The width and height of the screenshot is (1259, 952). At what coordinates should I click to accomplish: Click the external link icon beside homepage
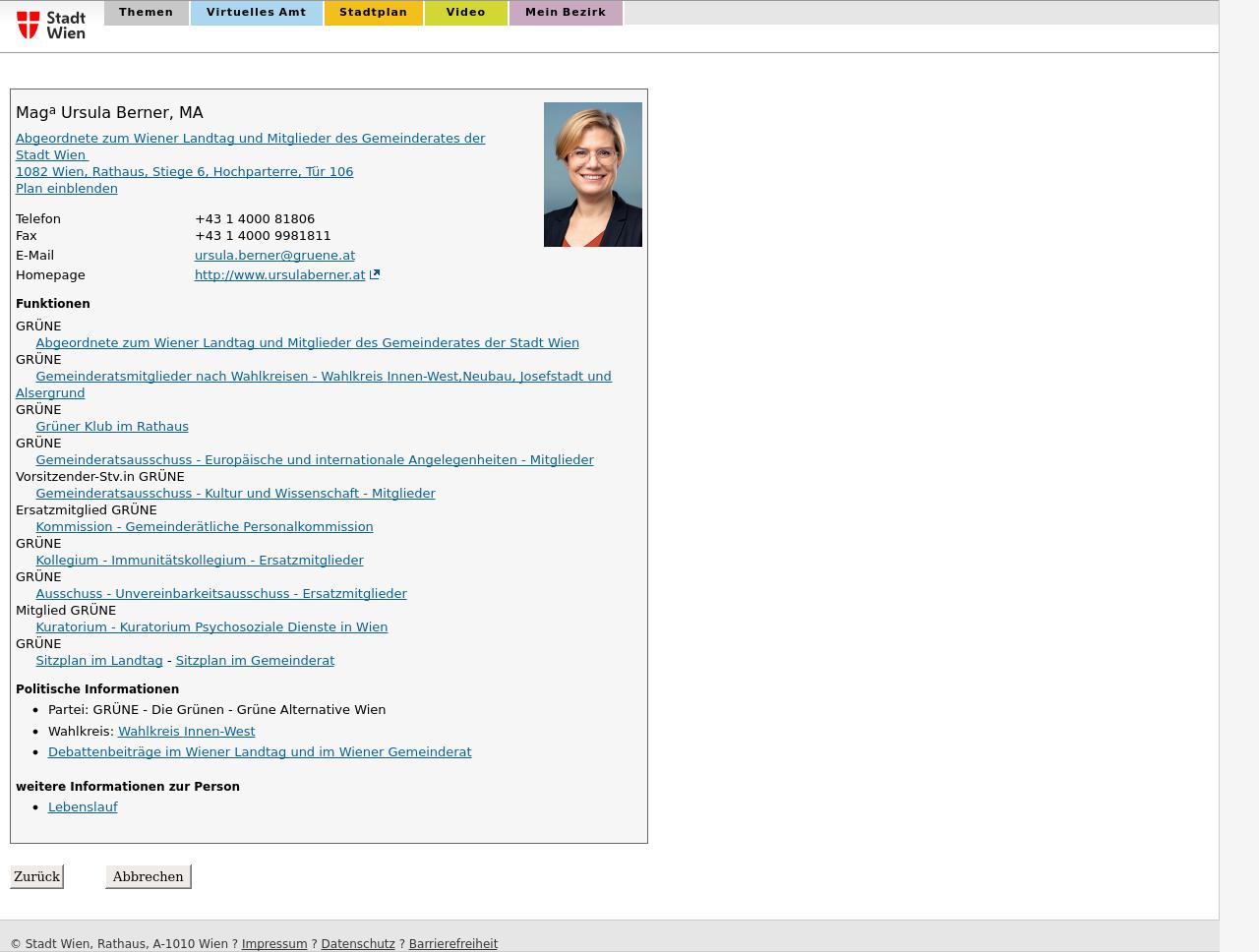coord(375,275)
